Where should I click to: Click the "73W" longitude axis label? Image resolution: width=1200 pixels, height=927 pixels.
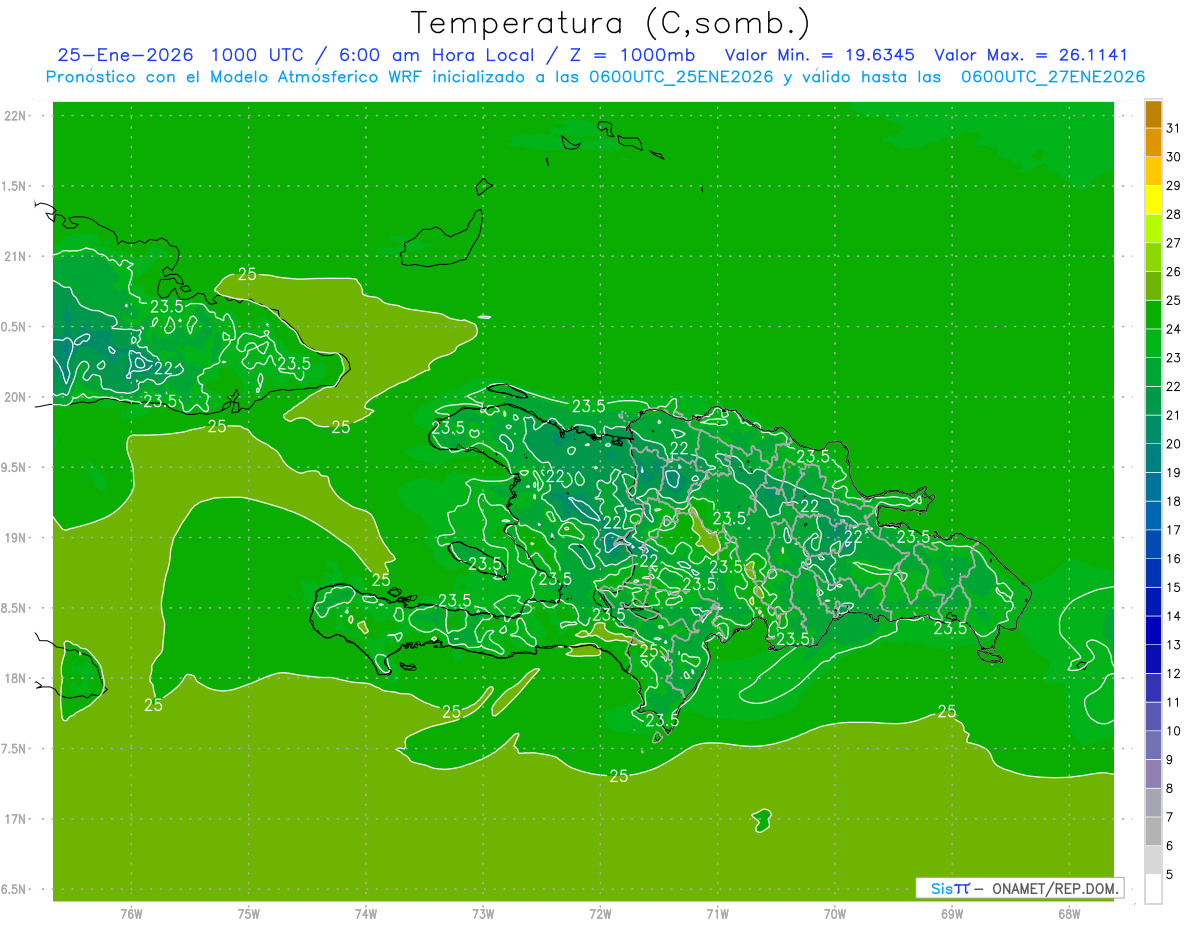[x=483, y=914]
